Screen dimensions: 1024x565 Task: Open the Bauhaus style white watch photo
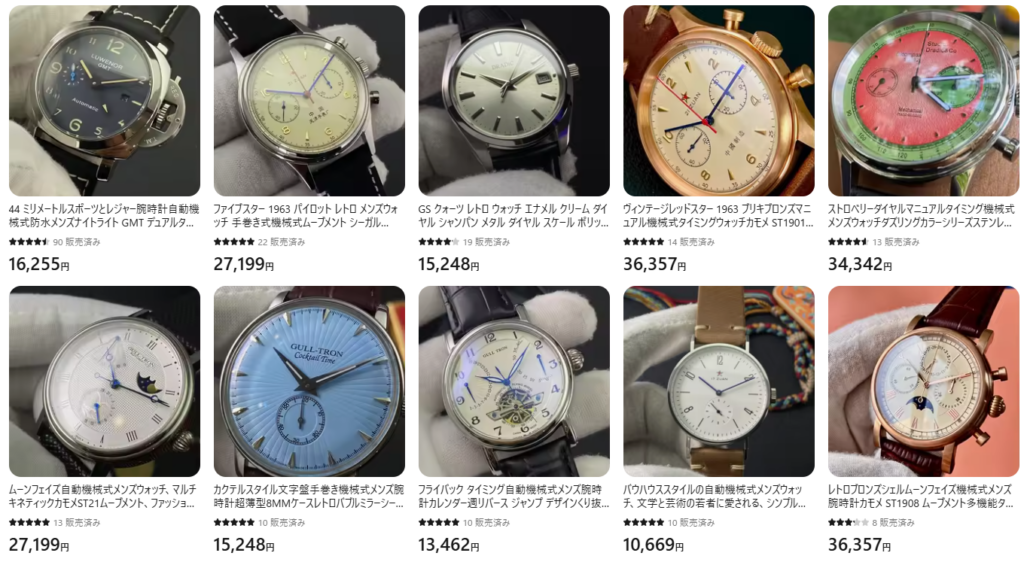point(719,381)
